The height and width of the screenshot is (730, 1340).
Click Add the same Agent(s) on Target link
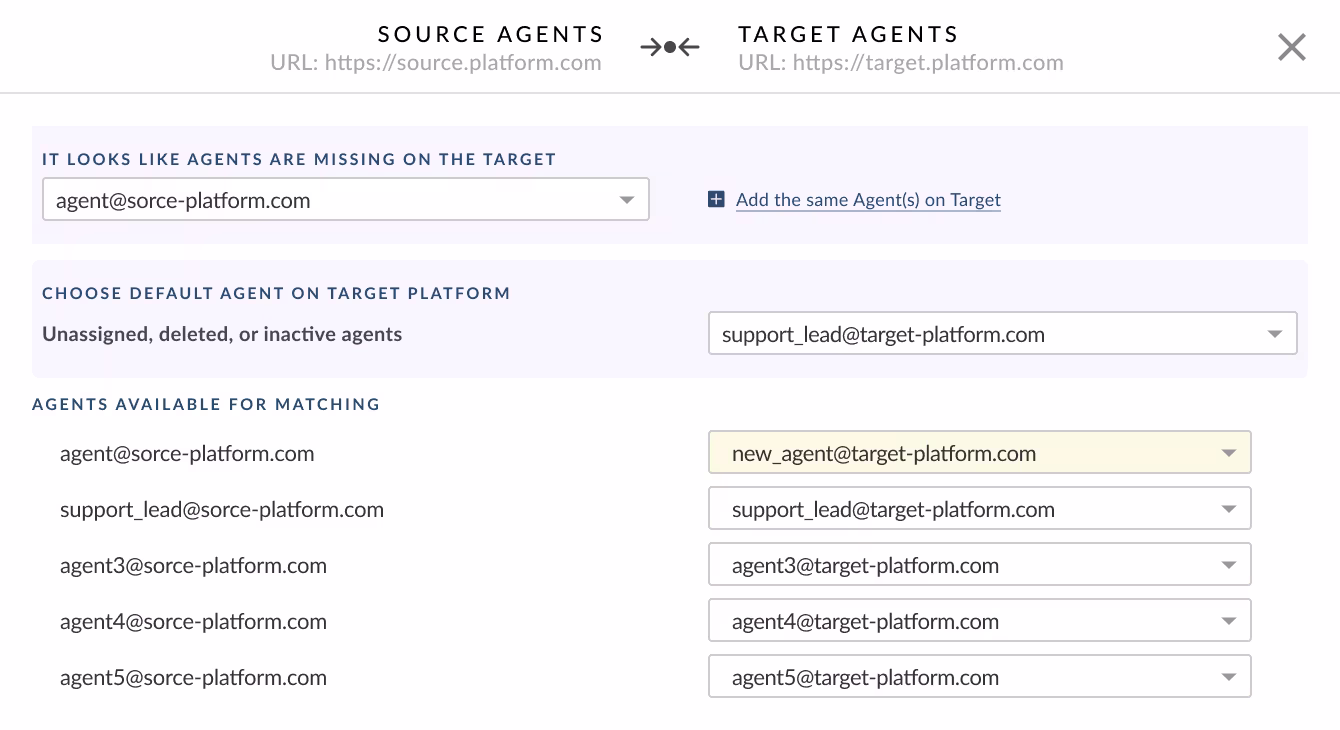(x=868, y=200)
